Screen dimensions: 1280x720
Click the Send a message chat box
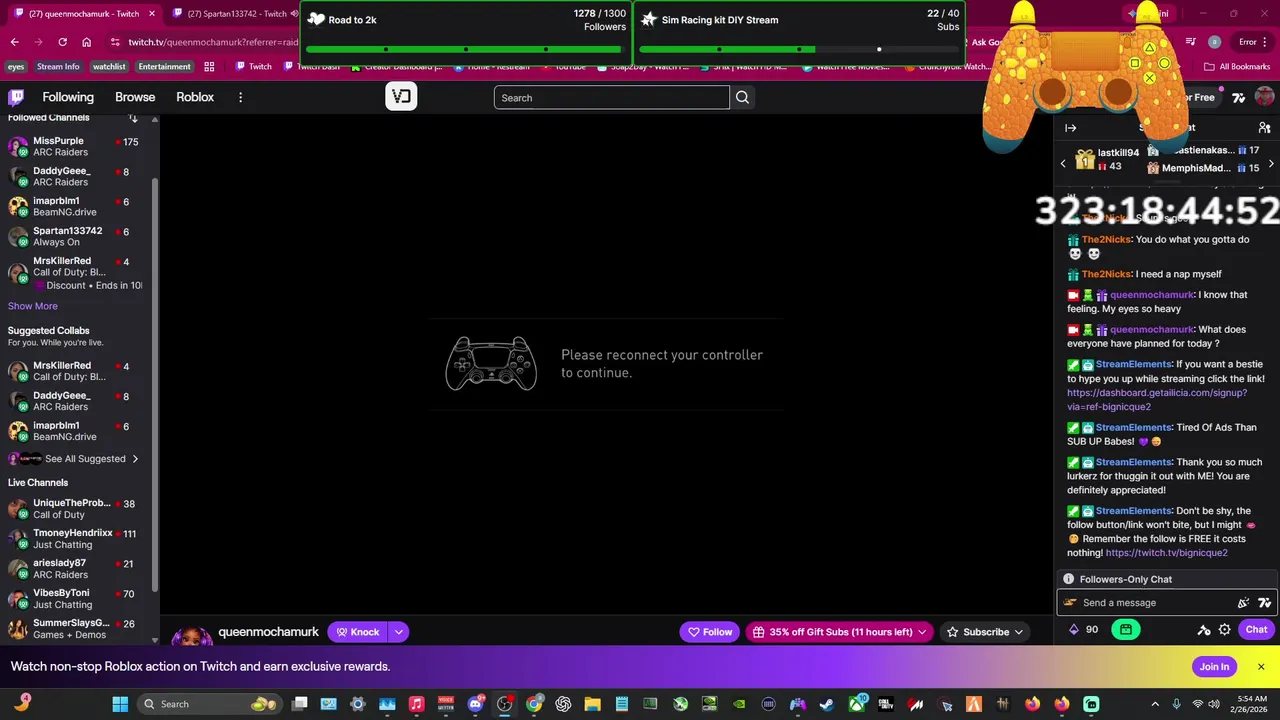tap(1147, 603)
